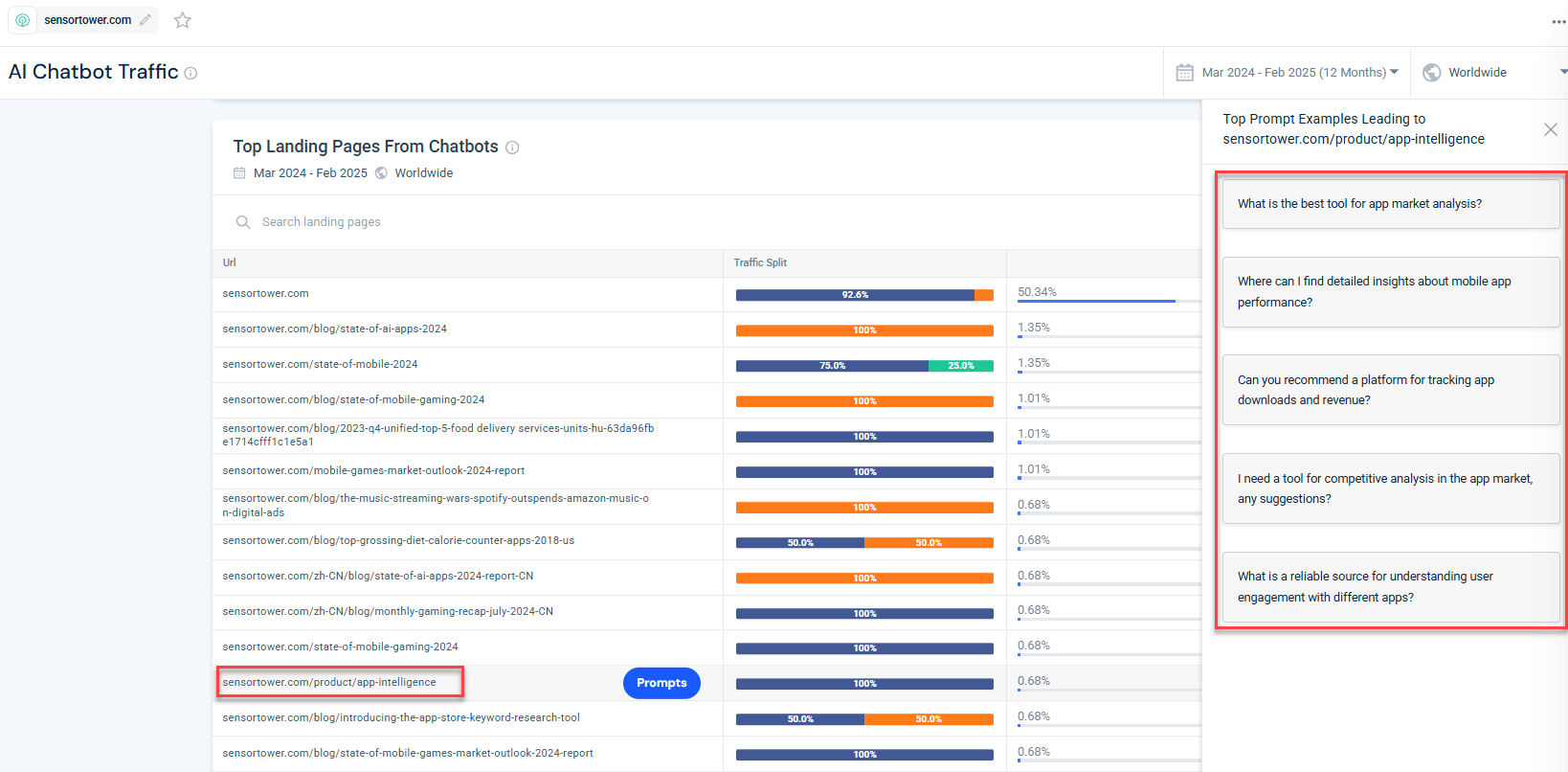Open the zh-CN state-of-ai-apps-2024-report-CN URL
Image resolution: width=1568 pixels, height=772 pixels.
pyautogui.click(x=378, y=576)
